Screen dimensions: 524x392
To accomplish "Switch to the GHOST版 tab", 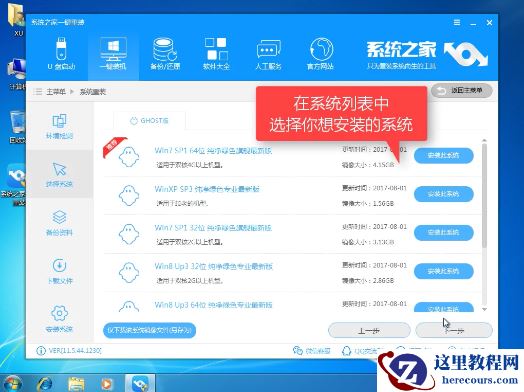I will pyautogui.click(x=149, y=121).
